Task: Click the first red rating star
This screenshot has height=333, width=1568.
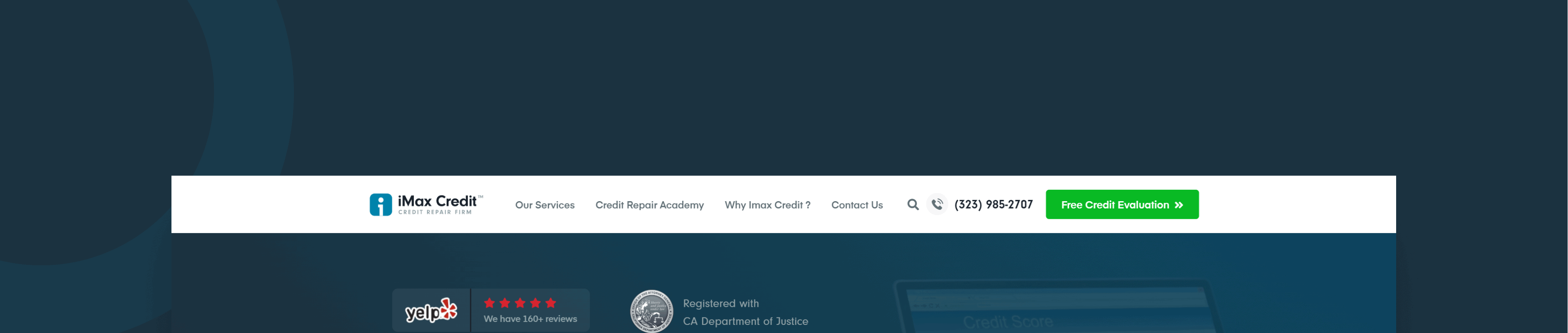Action: coord(489,302)
